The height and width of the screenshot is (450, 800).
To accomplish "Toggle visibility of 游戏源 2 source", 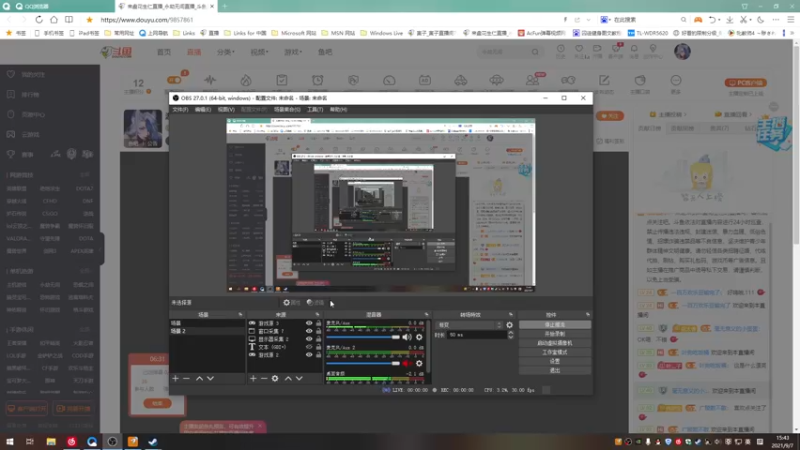I will 309,355.
